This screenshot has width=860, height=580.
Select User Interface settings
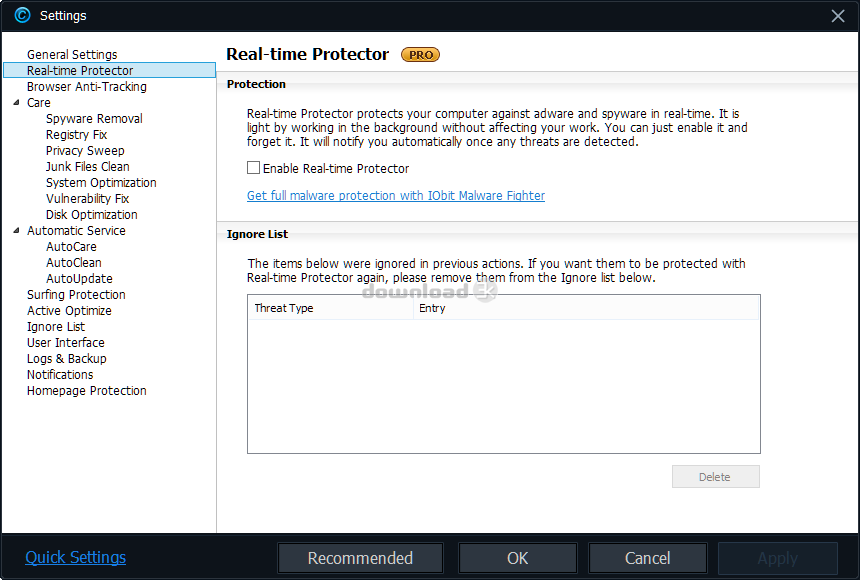pyautogui.click(x=66, y=342)
